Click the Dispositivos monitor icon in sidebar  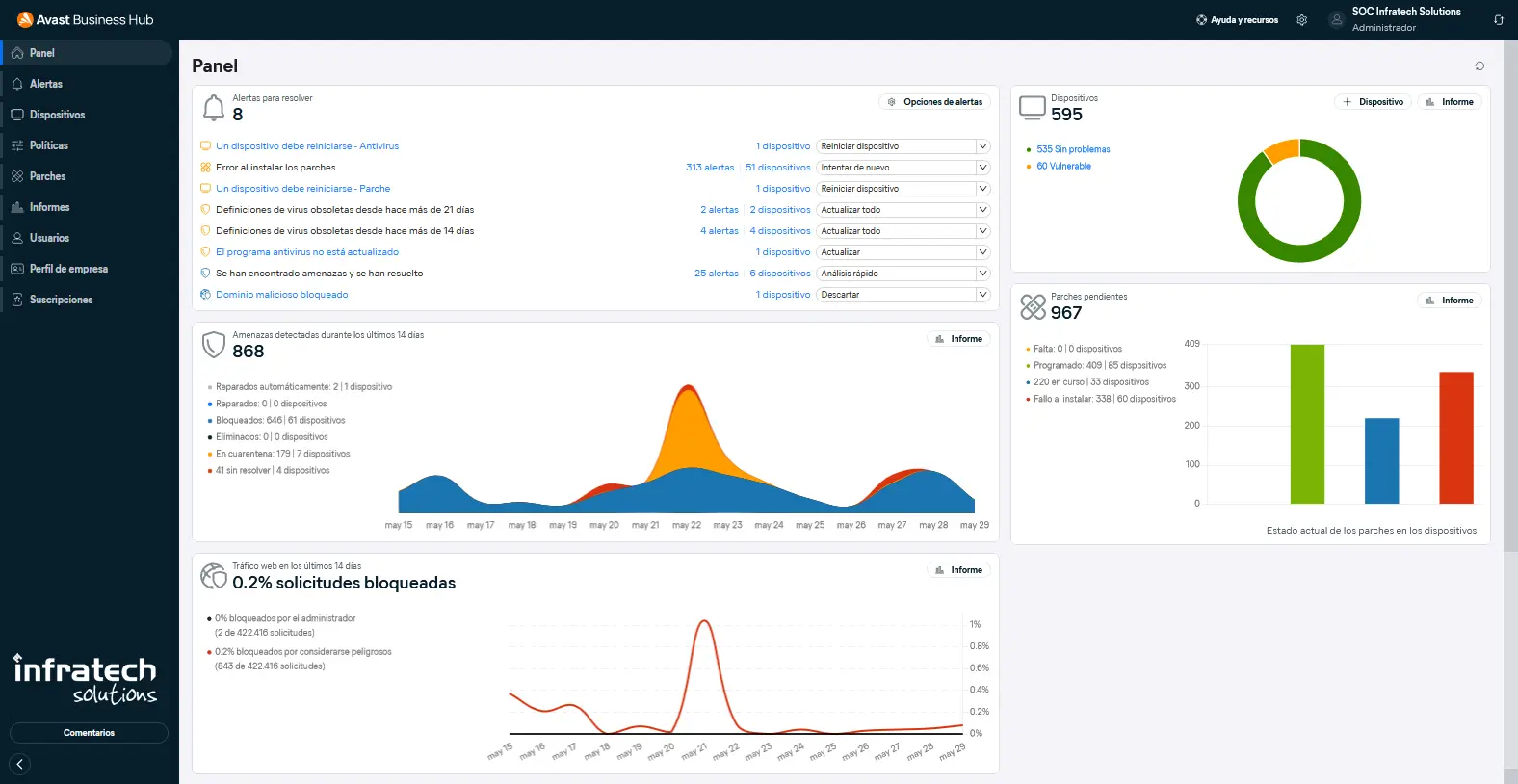[17, 115]
